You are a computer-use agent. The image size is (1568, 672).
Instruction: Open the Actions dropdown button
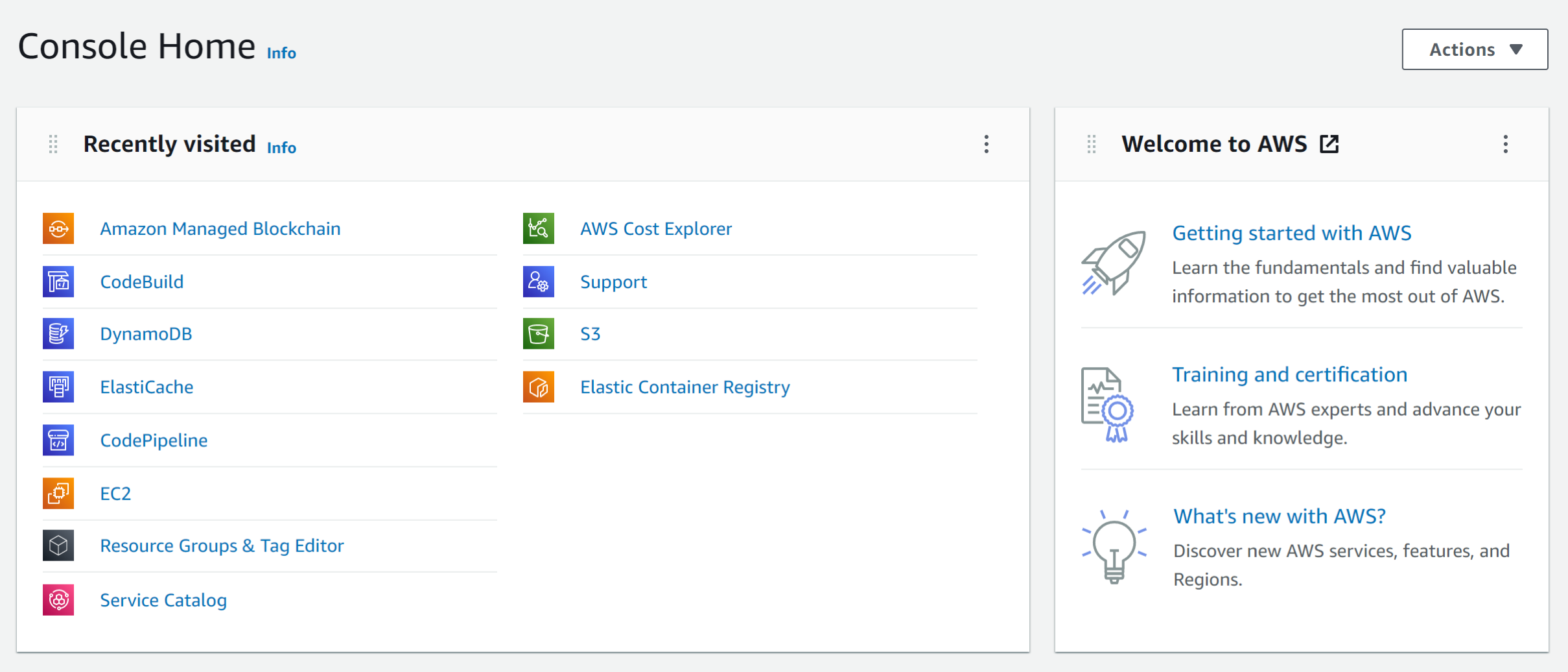click(x=1475, y=49)
